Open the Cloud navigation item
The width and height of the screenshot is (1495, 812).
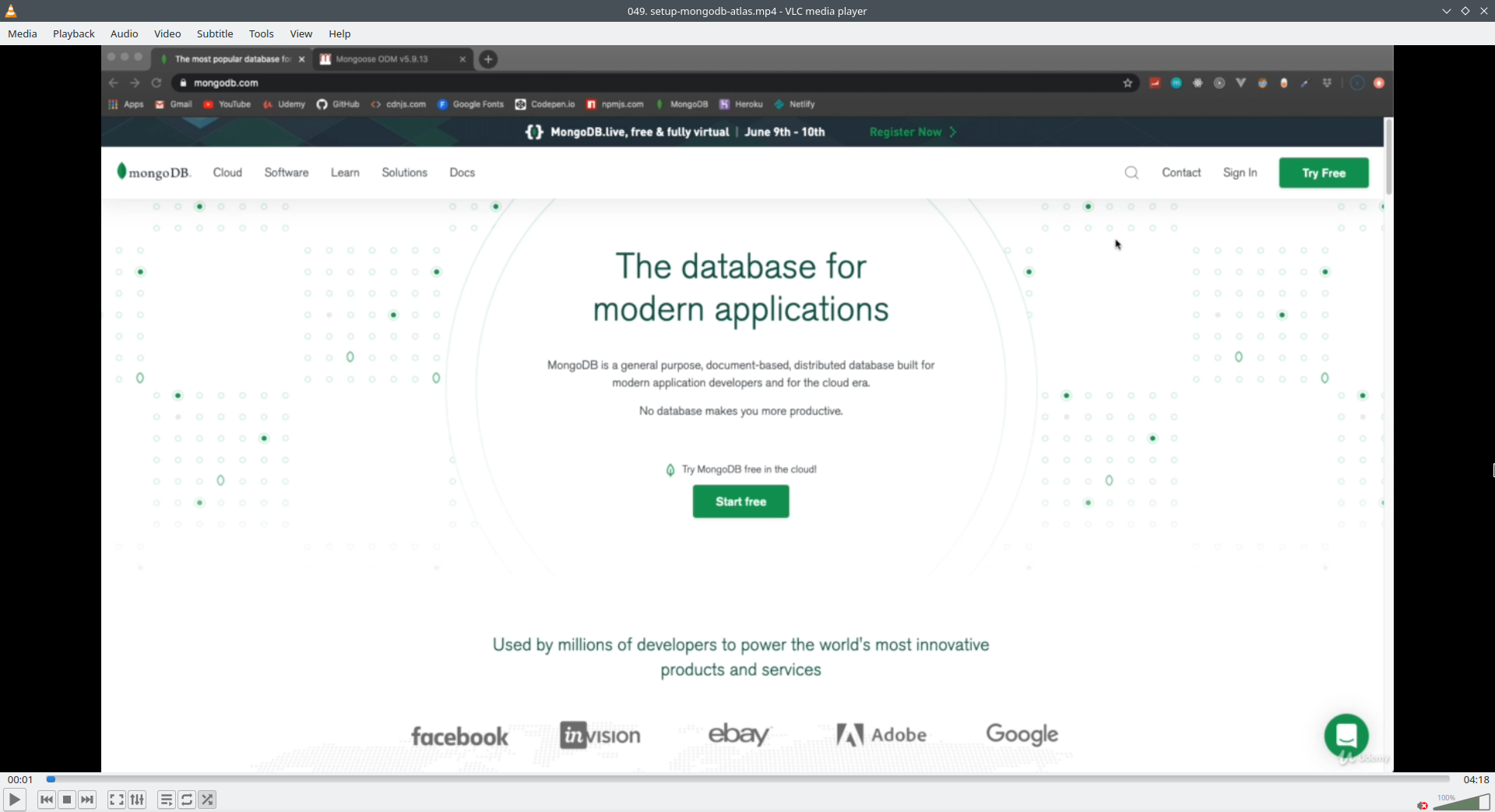tap(227, 173)
